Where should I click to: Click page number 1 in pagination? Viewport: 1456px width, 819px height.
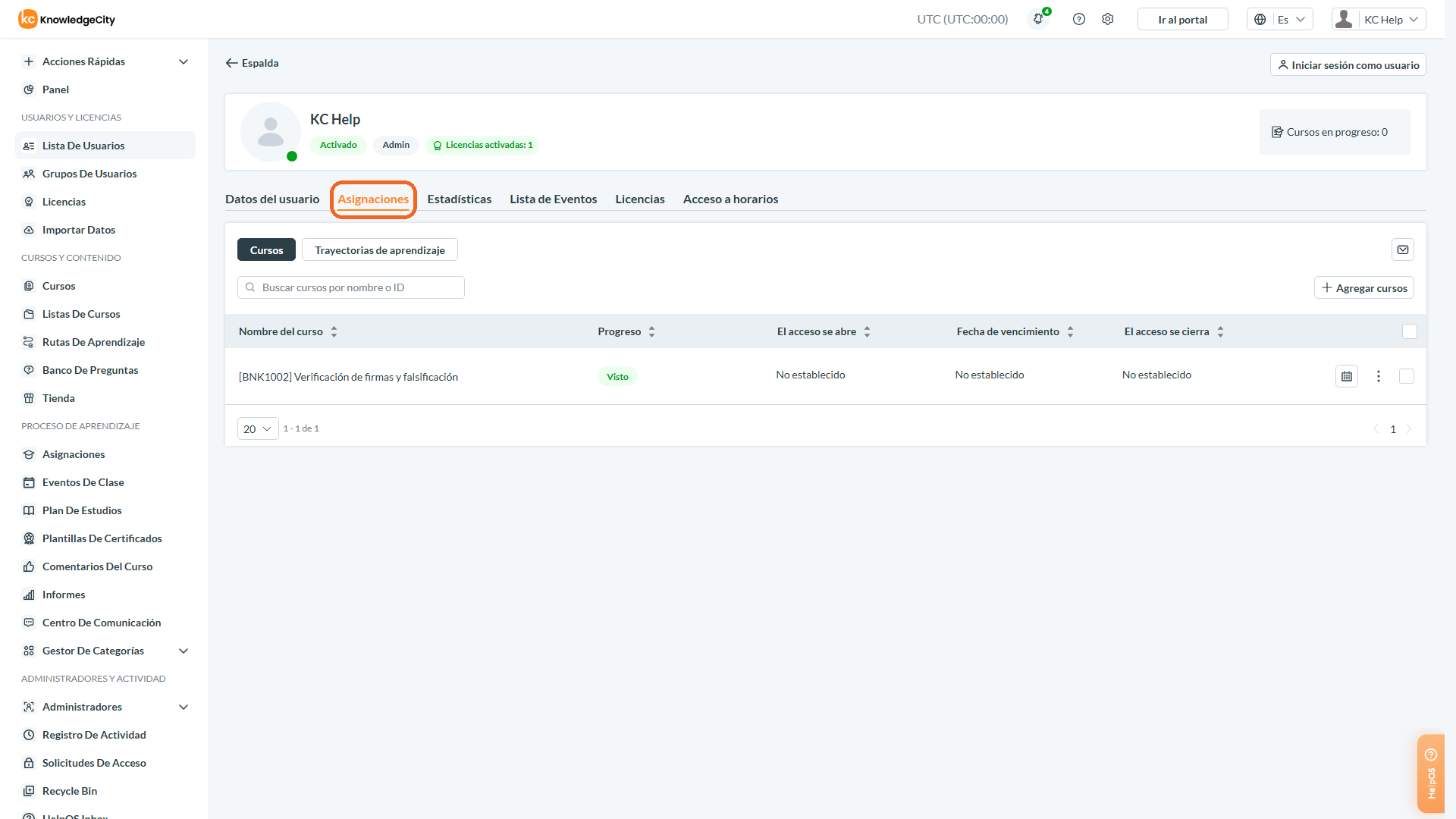click(x=1393, y=429)
